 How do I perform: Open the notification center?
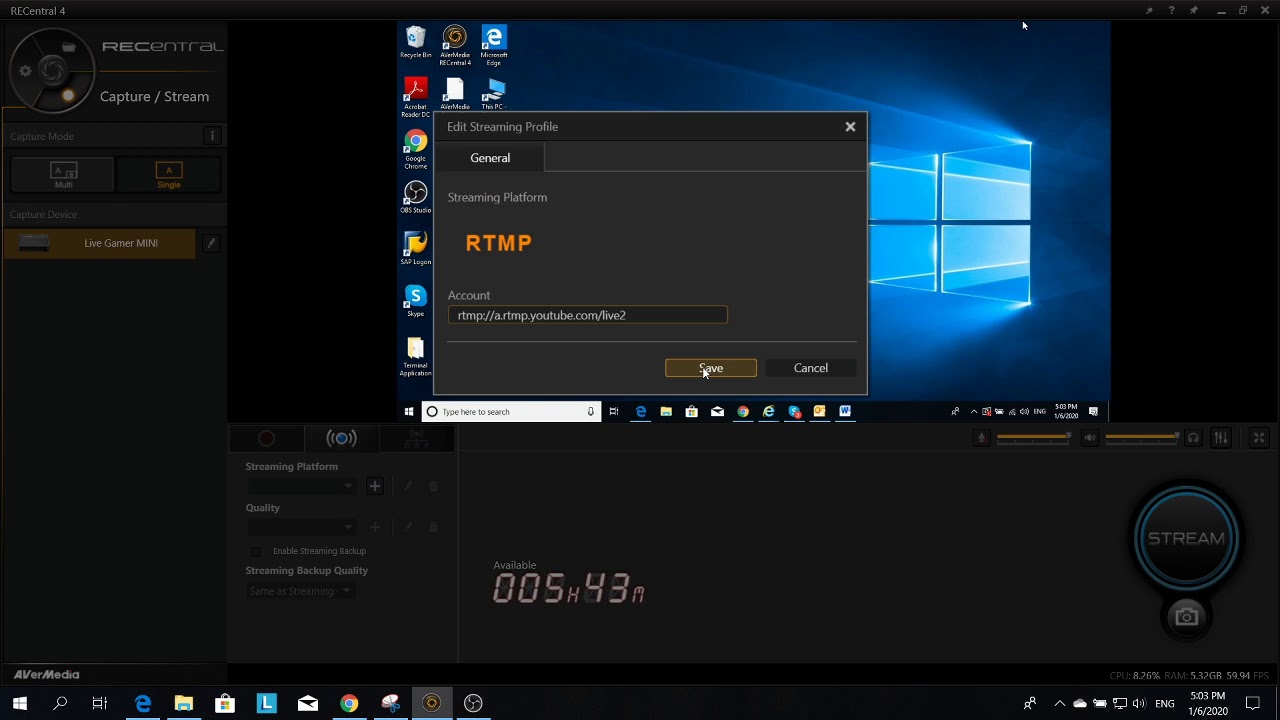1253,703
